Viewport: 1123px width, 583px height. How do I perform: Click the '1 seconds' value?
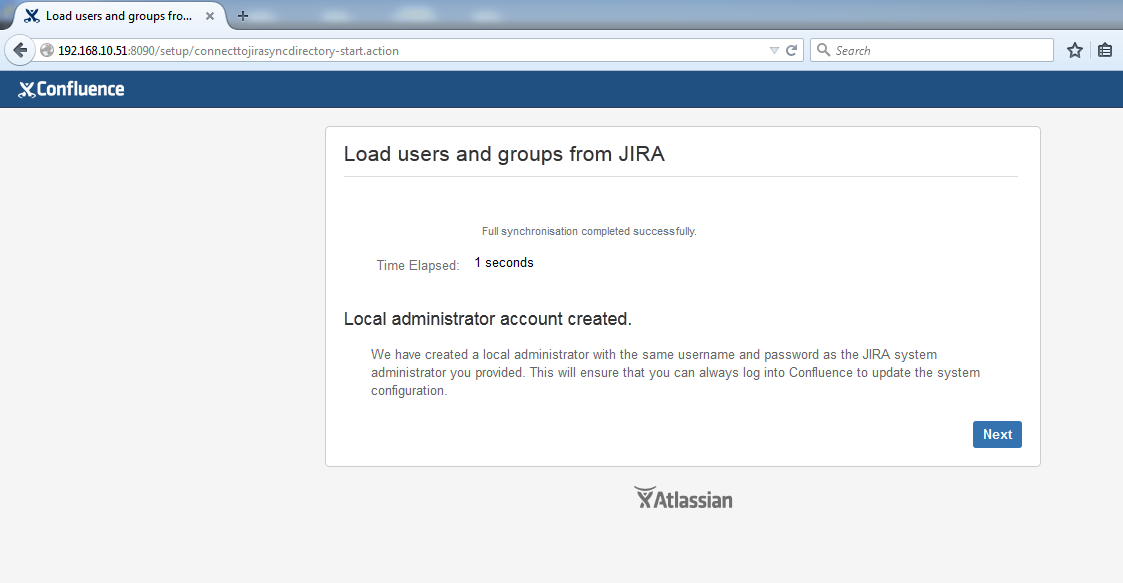point(503,263)
